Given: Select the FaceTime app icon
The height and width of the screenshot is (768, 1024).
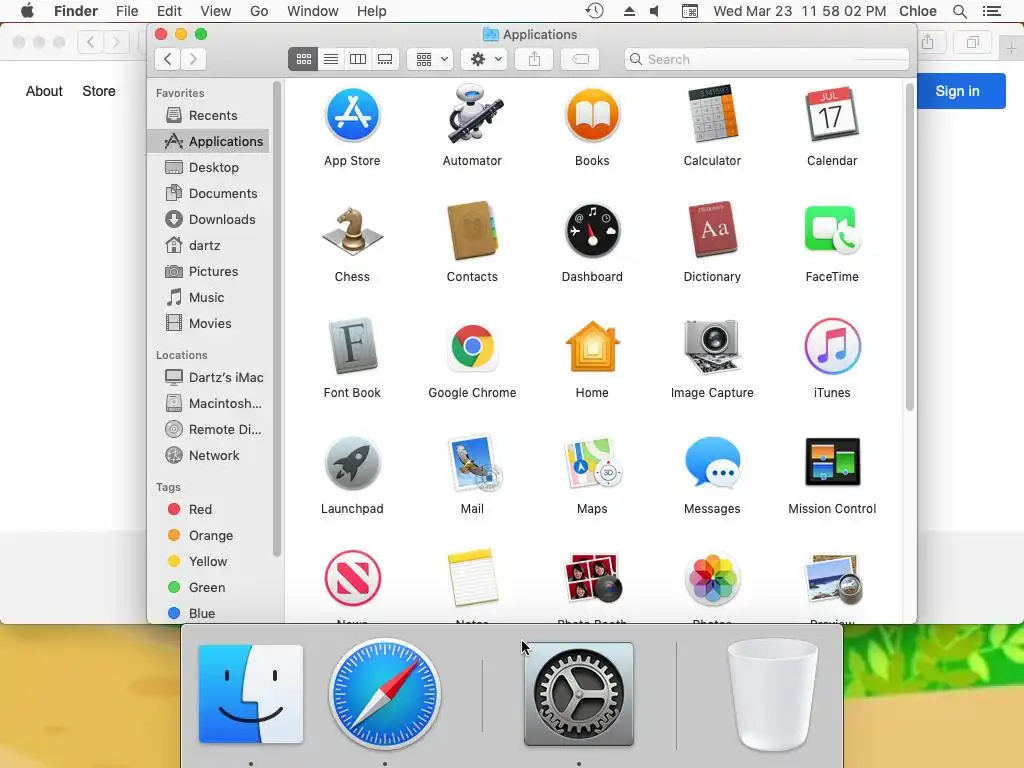Looking at the screenshot, I should coord(832,230).
